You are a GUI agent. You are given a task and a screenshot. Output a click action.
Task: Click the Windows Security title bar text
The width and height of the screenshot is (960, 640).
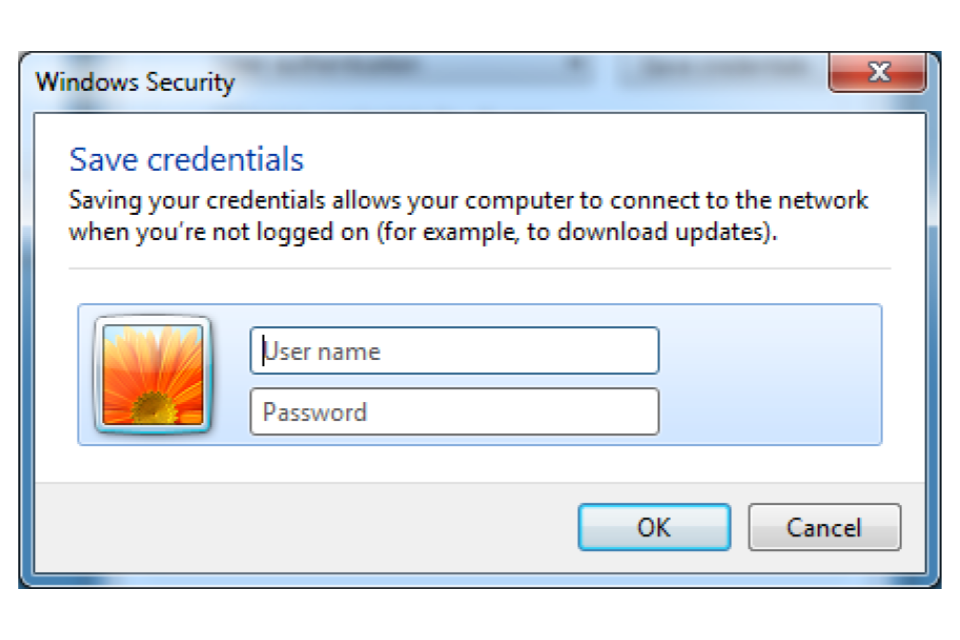(x=135, y=82)
